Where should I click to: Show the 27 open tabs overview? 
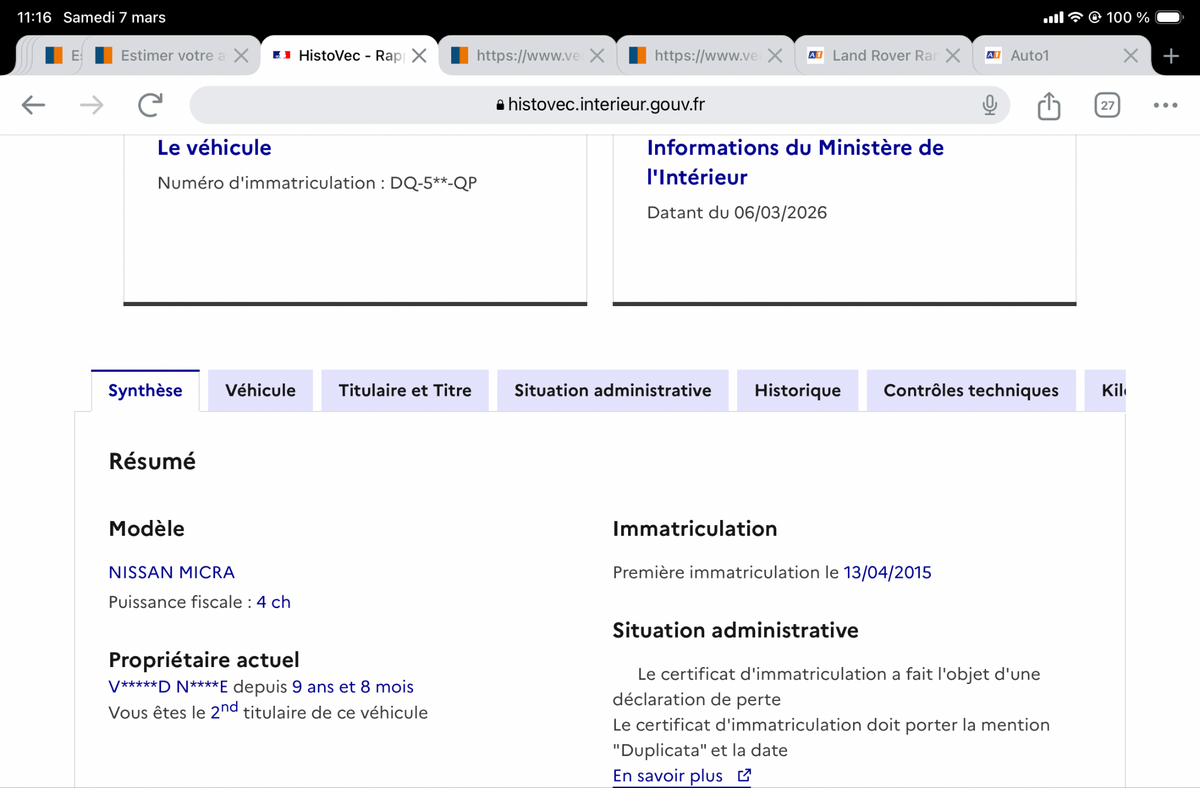tap(1107, 105)
